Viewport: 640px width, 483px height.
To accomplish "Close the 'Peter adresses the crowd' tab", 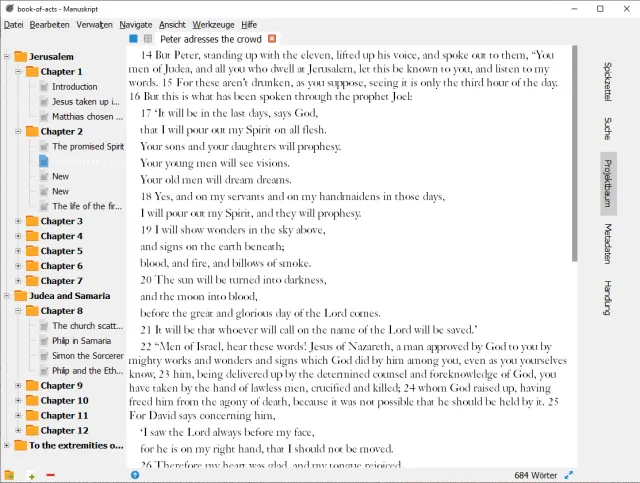I will (x=272, y=38).
